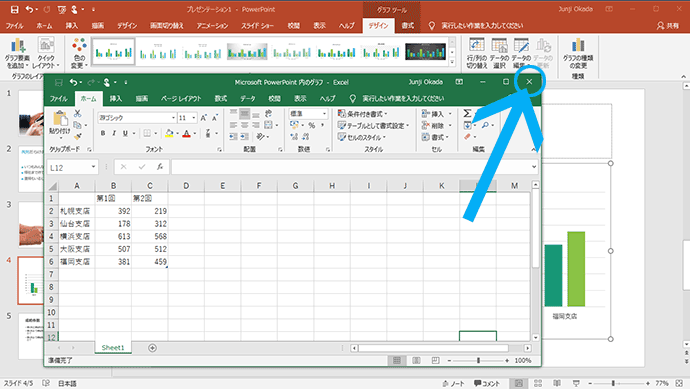Open number format dropdown in Excel

click(x=325, y=114)
